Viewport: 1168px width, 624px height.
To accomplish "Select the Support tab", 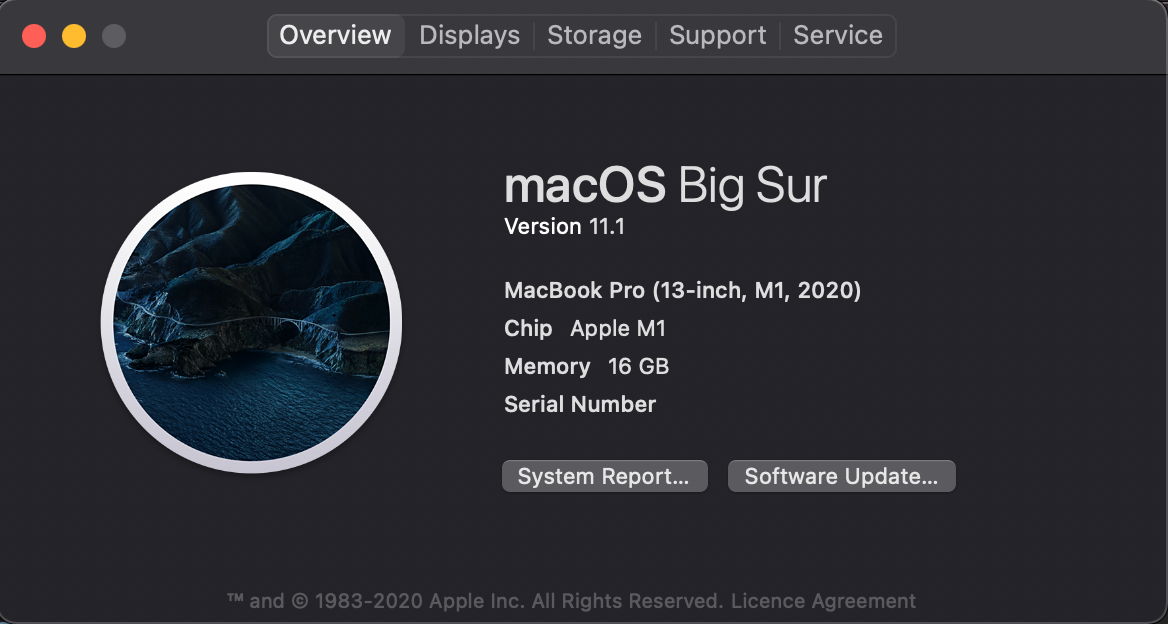I will coord(717,35).
